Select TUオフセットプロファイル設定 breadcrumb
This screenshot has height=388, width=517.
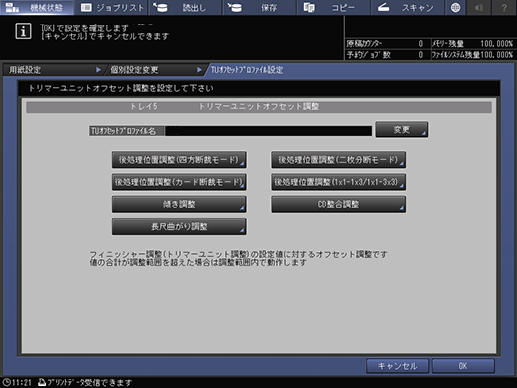click(x=247, y=70)
